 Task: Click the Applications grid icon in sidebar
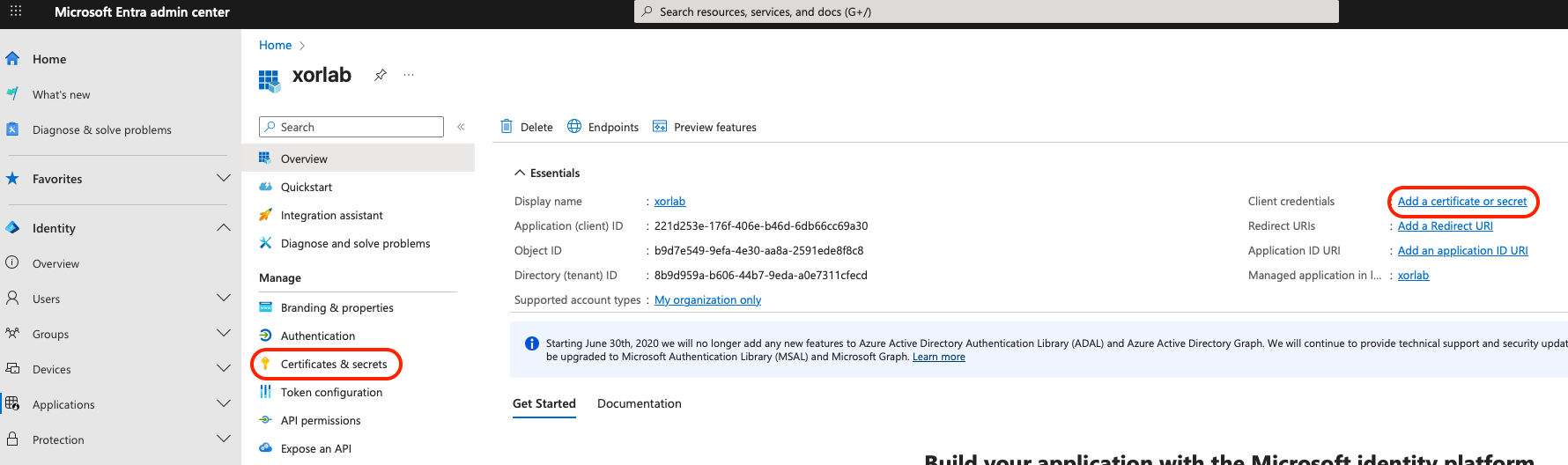pyautogui.click(x=12, y=403)
